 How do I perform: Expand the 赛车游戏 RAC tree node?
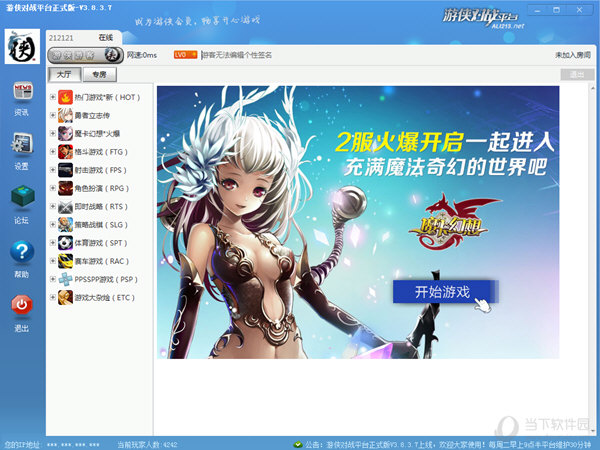point(53,261)
